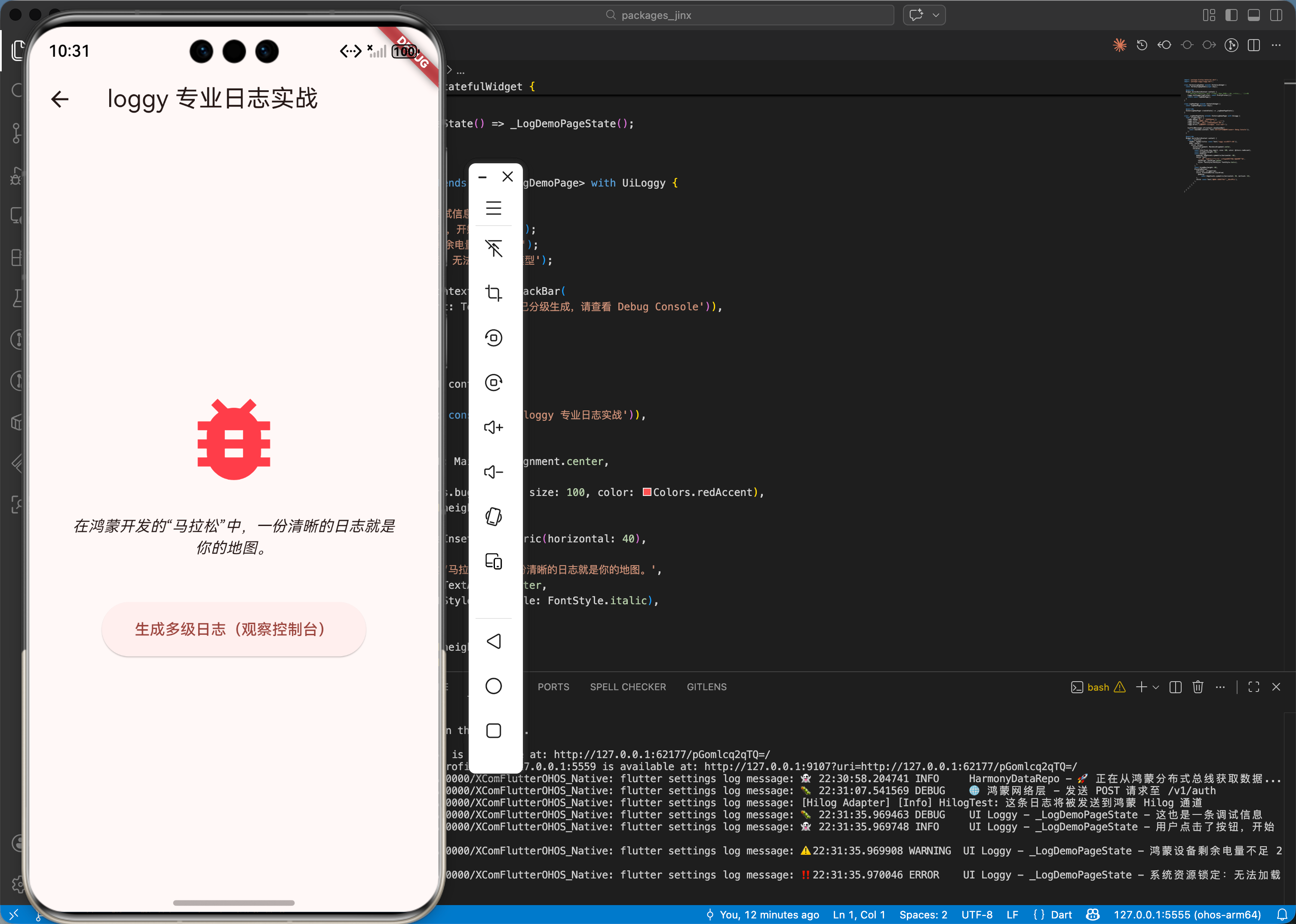Click the Colors.redAccent color swatch

pyautogui.click(x=647, y=492)
